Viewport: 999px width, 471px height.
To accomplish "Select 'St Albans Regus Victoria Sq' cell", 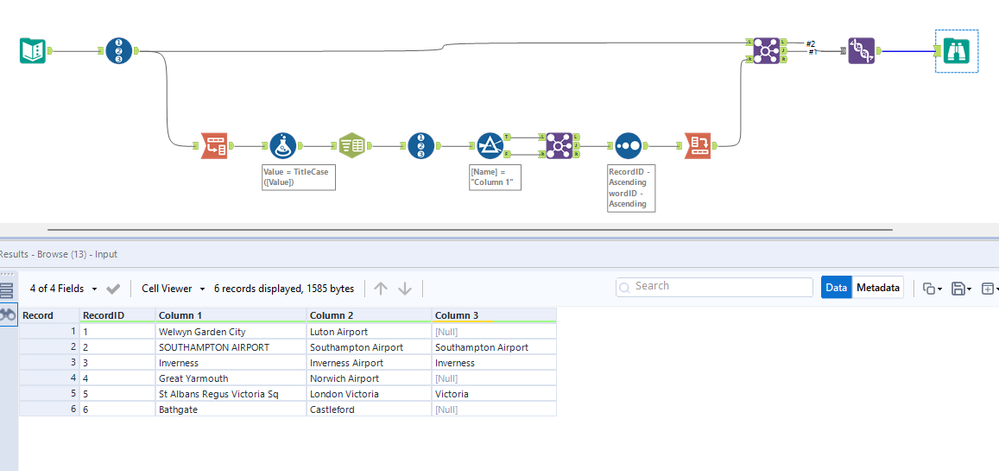I will point(231,394).
